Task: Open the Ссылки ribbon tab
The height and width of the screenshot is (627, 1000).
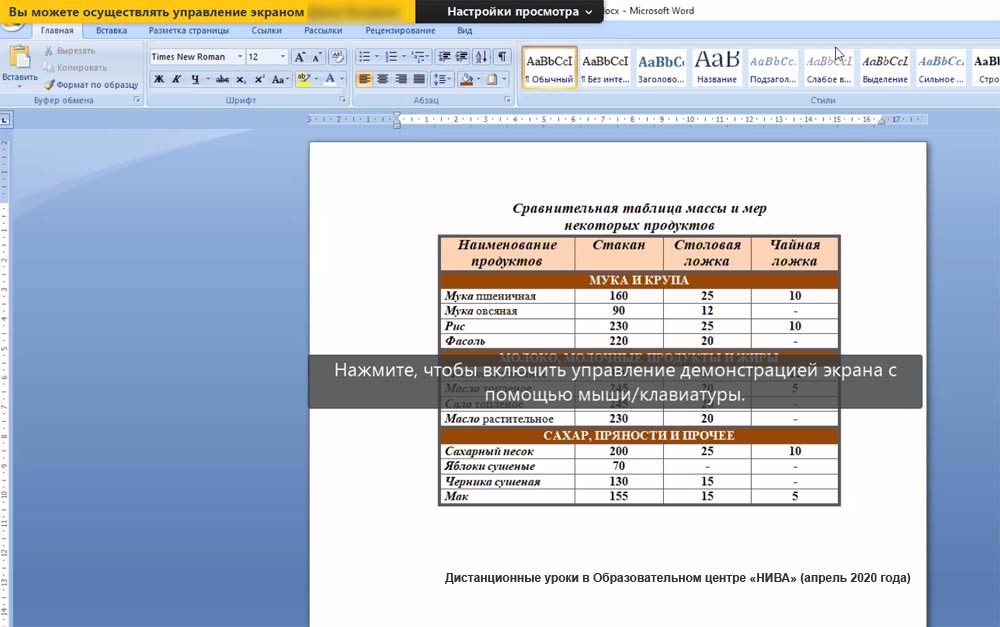Action: [x=267, y=30]
